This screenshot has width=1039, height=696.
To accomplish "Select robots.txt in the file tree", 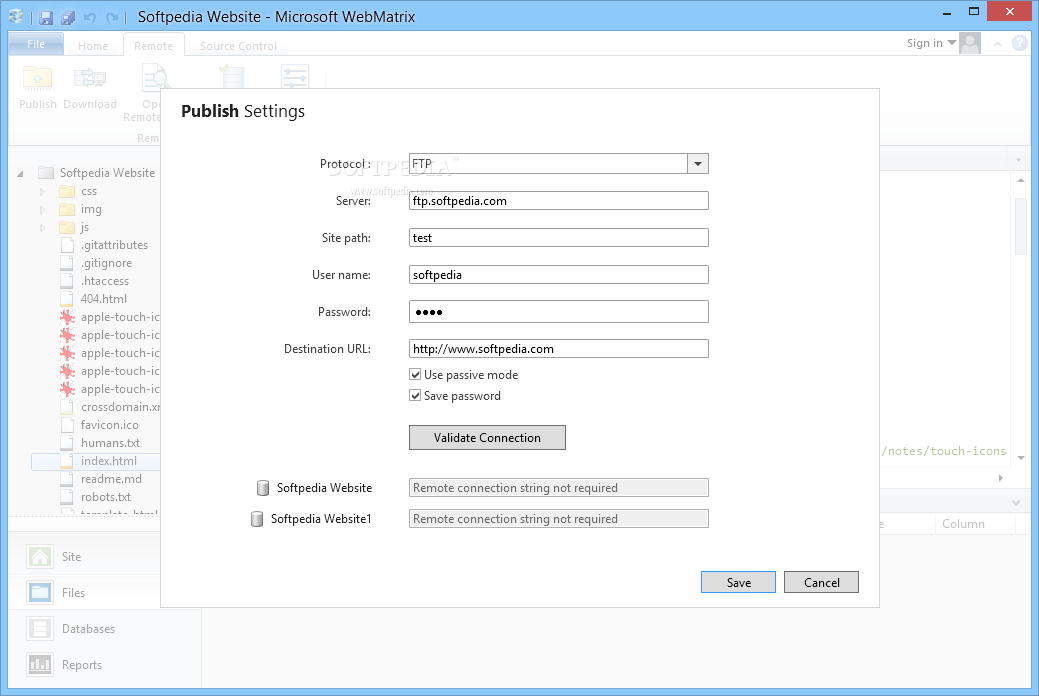I will coord(105,496).
